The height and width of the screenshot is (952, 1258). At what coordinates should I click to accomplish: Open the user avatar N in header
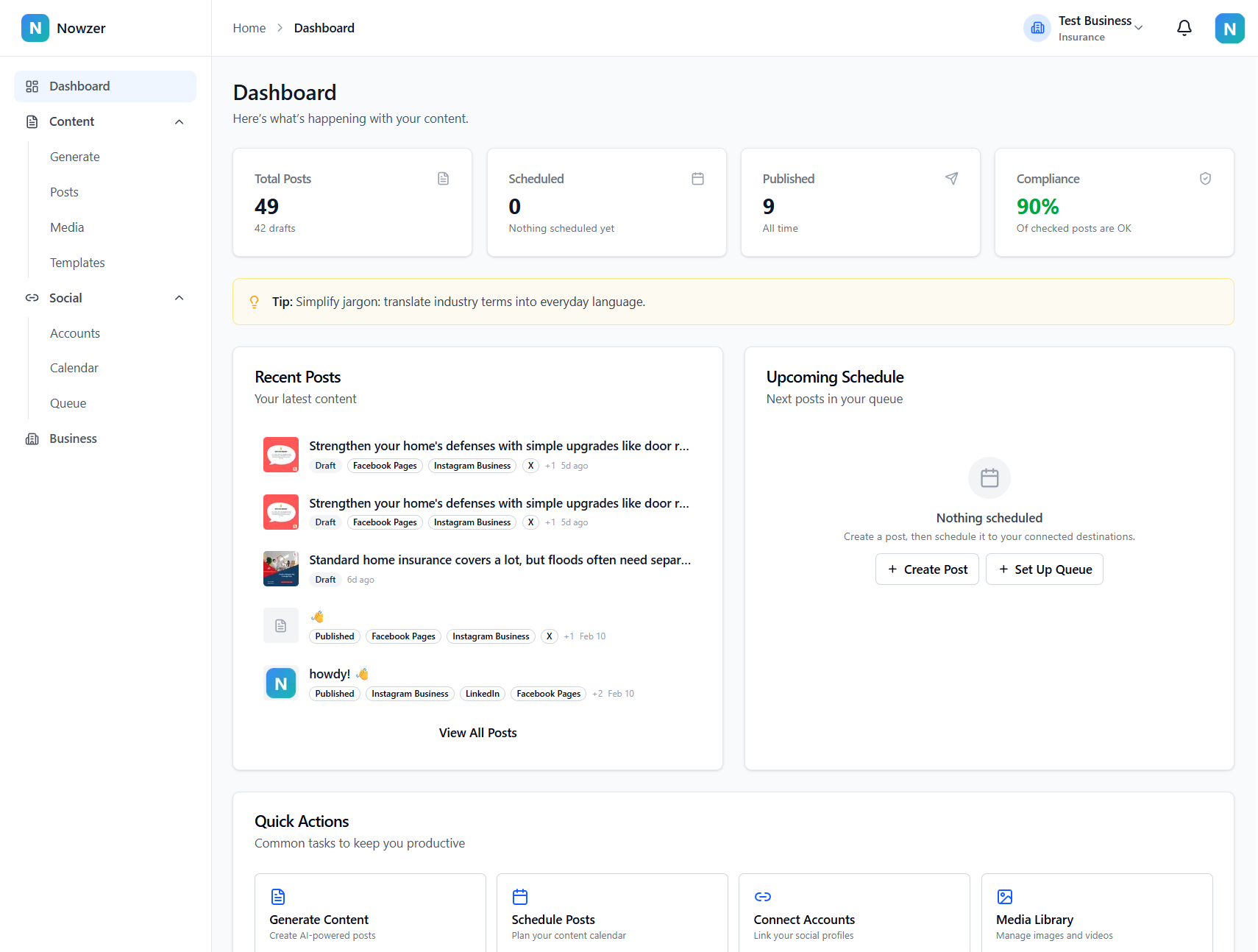pos(1229,28)
